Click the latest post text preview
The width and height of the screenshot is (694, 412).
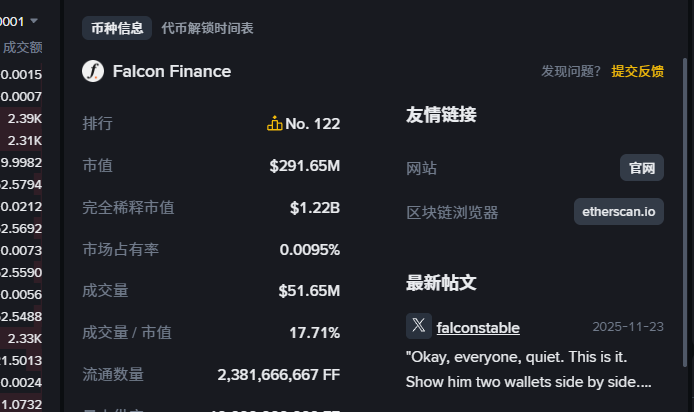pyautogui.click(x=529, y=368)
